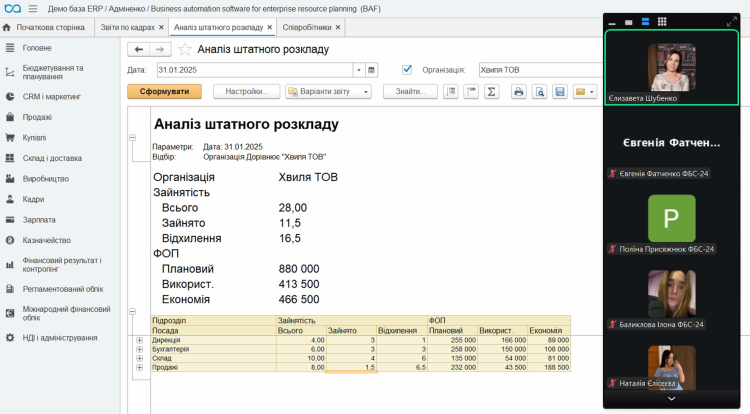
Task: Open calendar picker next to date field
Action: tap(372, 70)
